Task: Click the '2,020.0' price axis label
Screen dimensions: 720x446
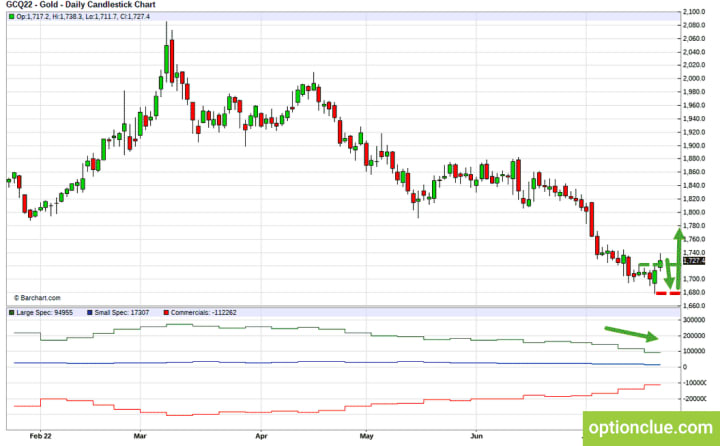Action: click(694, 65)
